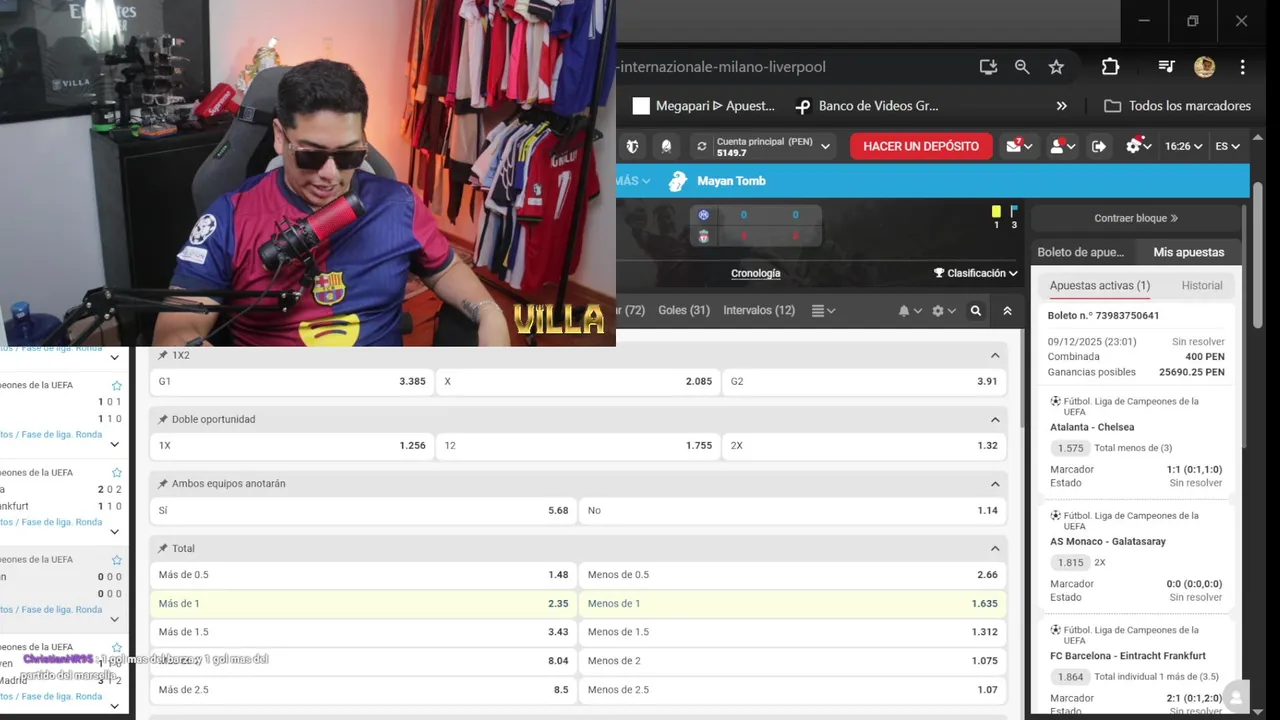Select draw X odds 2.085

(x=578, y=382)
